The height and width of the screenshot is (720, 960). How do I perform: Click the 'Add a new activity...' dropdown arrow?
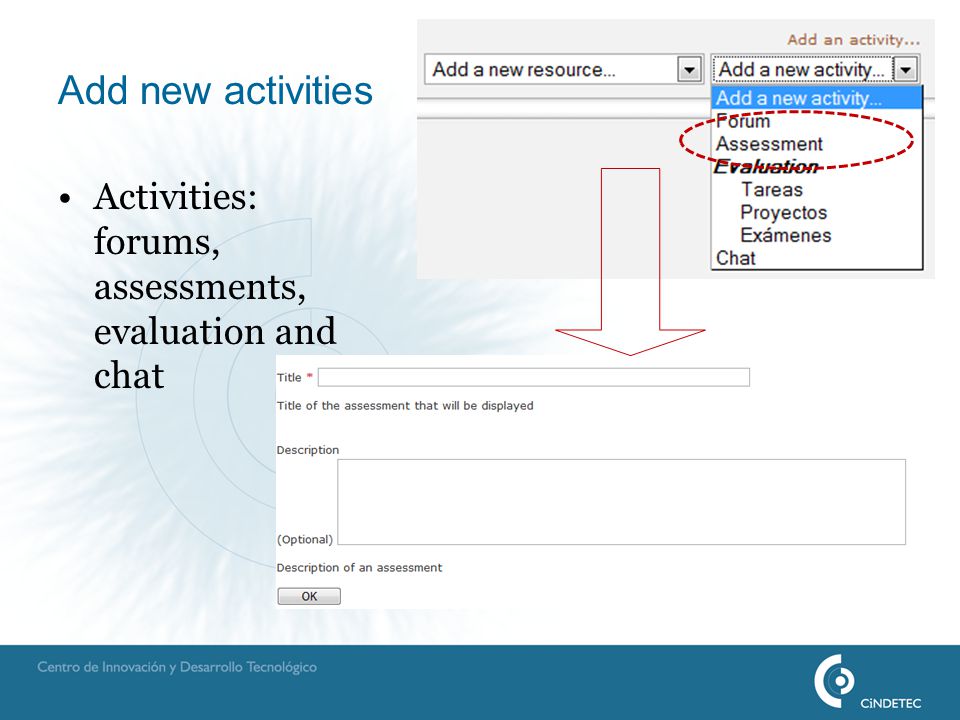point(905,69)
